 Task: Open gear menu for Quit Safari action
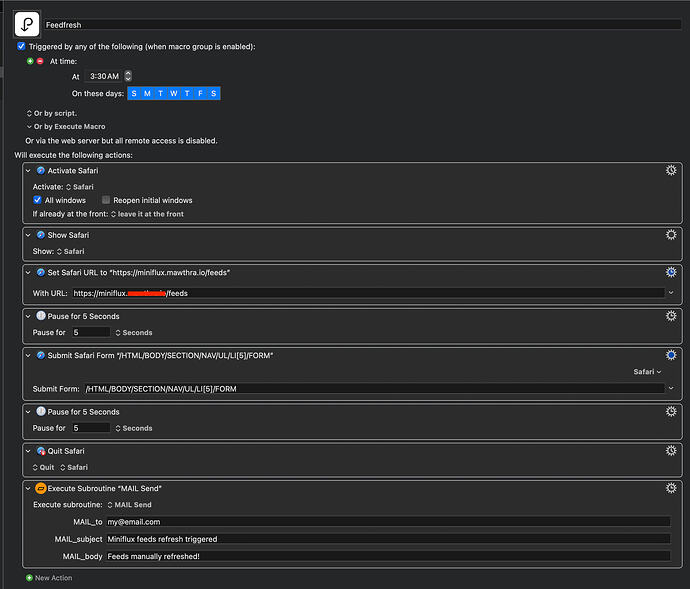(671, 450)
